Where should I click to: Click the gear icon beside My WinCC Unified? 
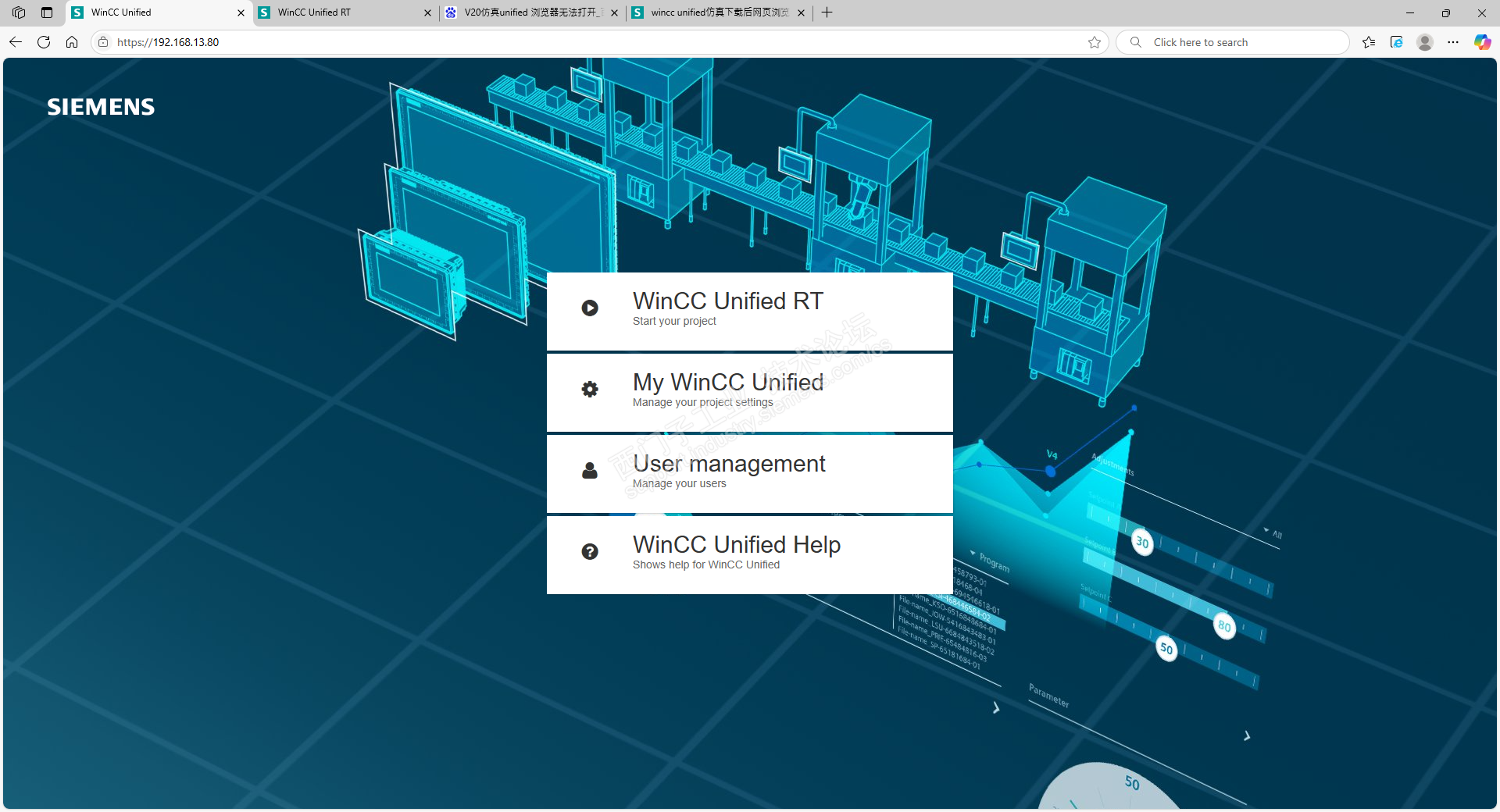[x=590, y=389]
